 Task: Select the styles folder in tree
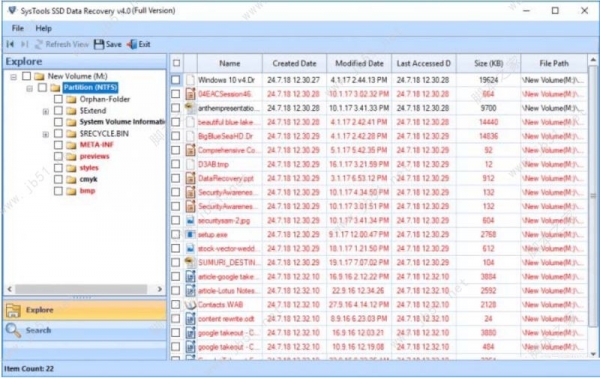coord(89,168)
